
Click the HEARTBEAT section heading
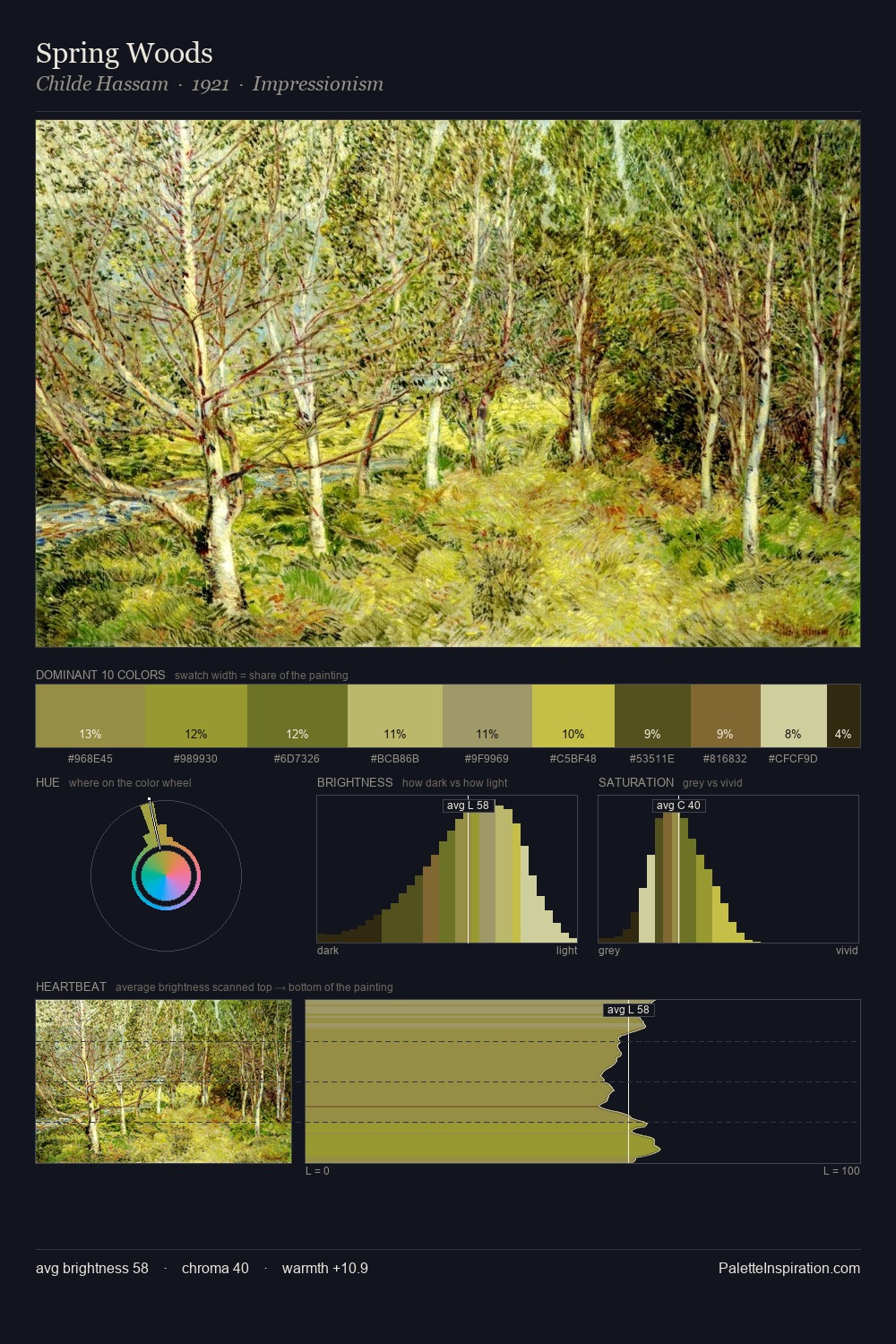pyautogui.click(x=71, y=986)
